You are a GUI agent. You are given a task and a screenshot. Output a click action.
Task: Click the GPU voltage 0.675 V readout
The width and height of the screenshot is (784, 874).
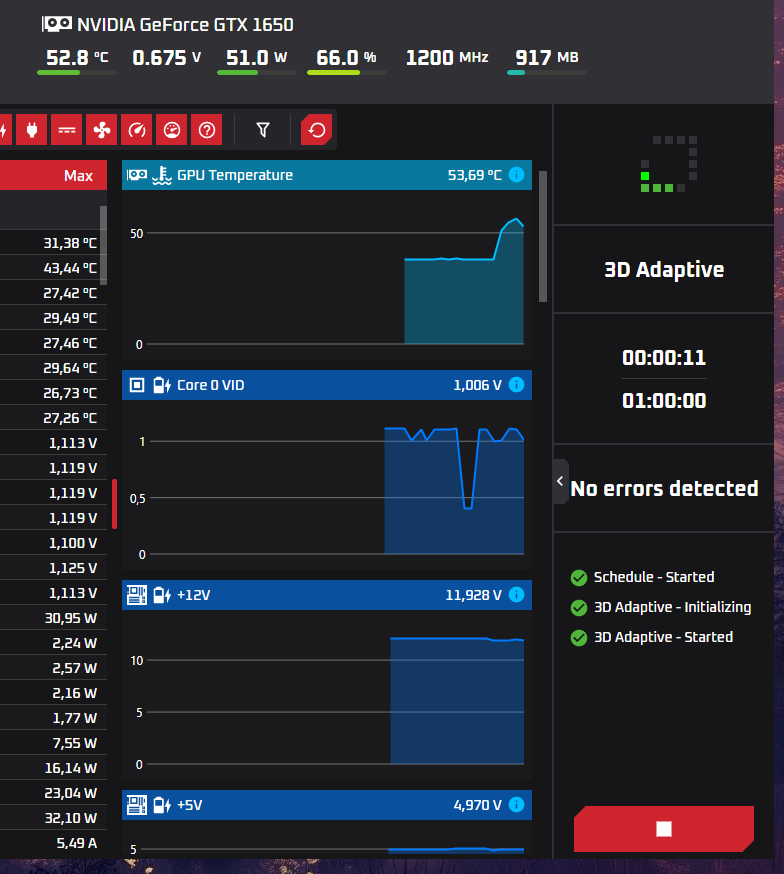point(167,57)
